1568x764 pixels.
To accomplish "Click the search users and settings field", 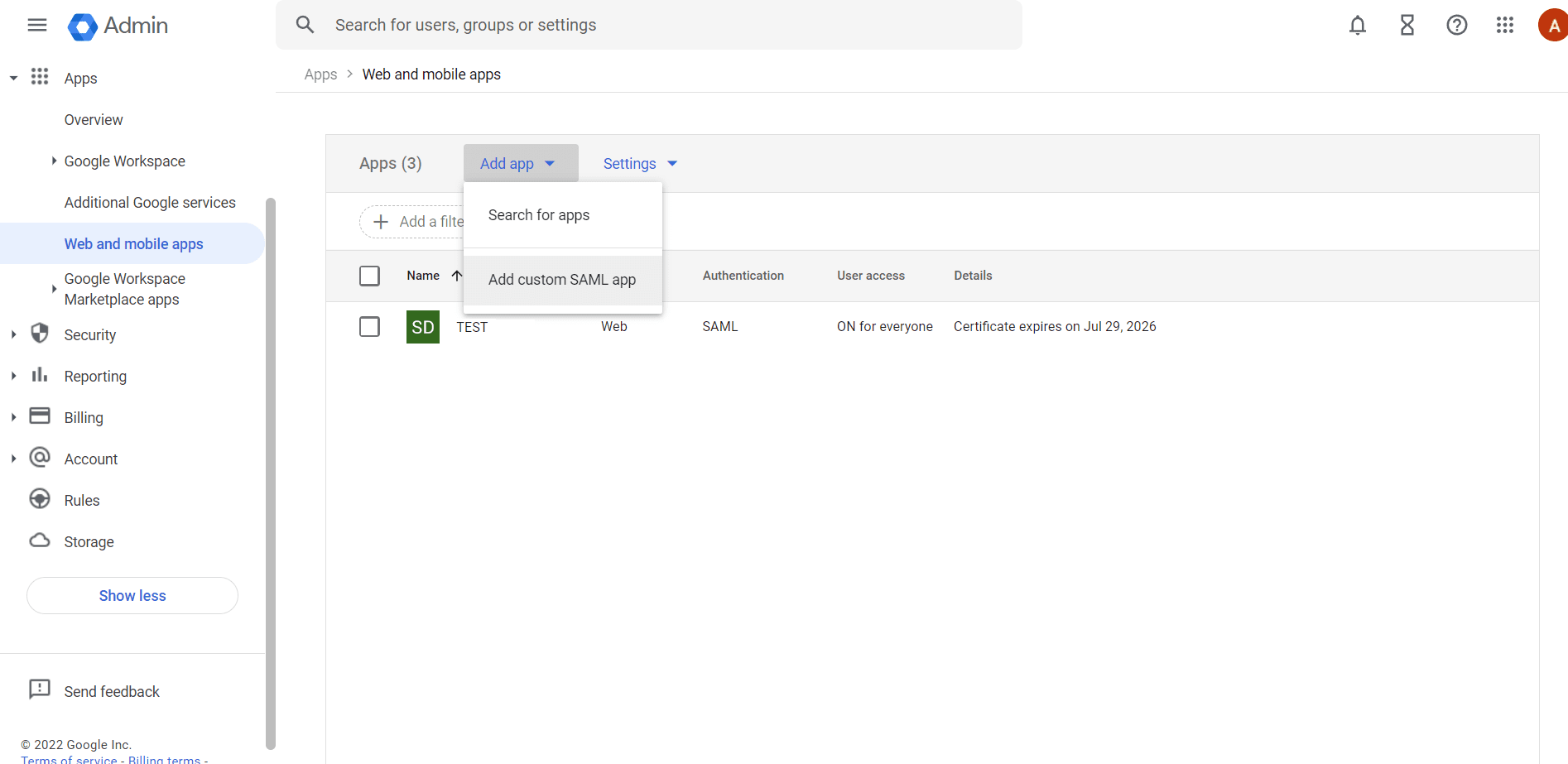I will pos(662,25).
